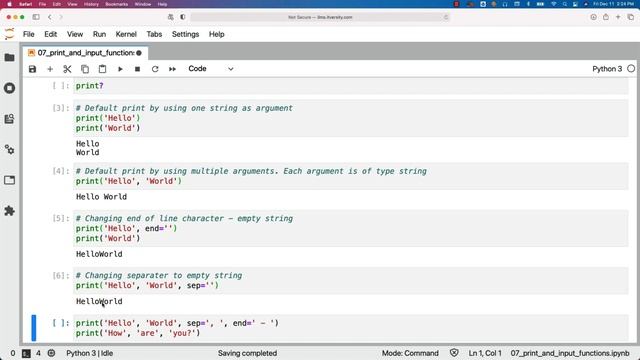The width and height of the screenshot is (640, 360).
Task: Select cell 3 with print('Hello') code
Action: [x=351, y=118]
